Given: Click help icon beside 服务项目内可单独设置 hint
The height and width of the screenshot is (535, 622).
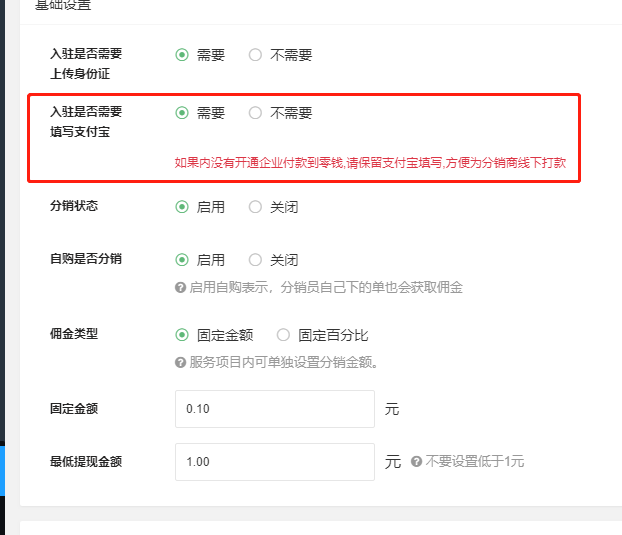Looking at the screenshot, I should [180, 362].
